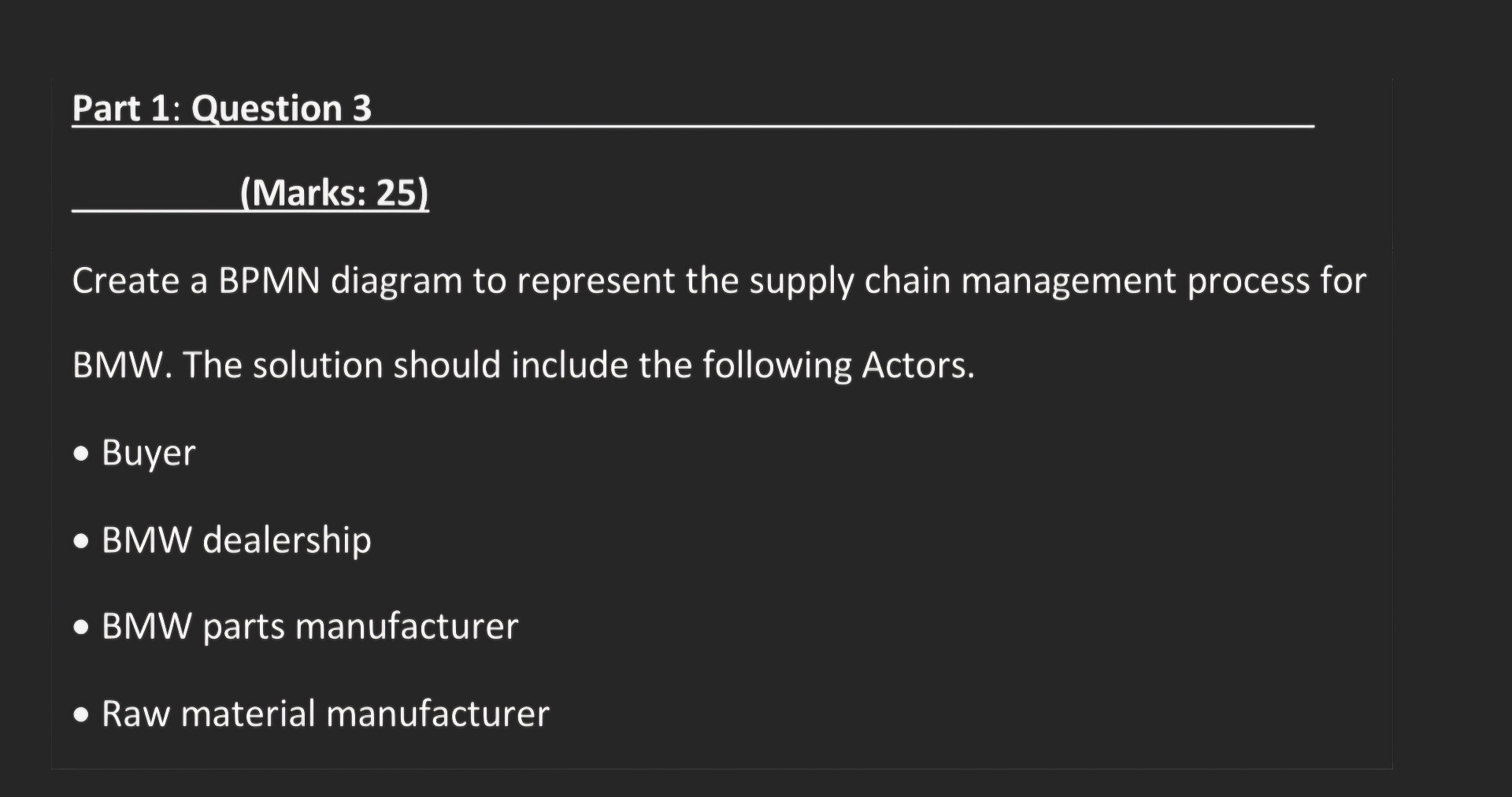Image resolution: width=1512 pixels, height=797 pixels.
Task: Click the 'BMW parts manufacturer' bullet item
Action: 309,628
